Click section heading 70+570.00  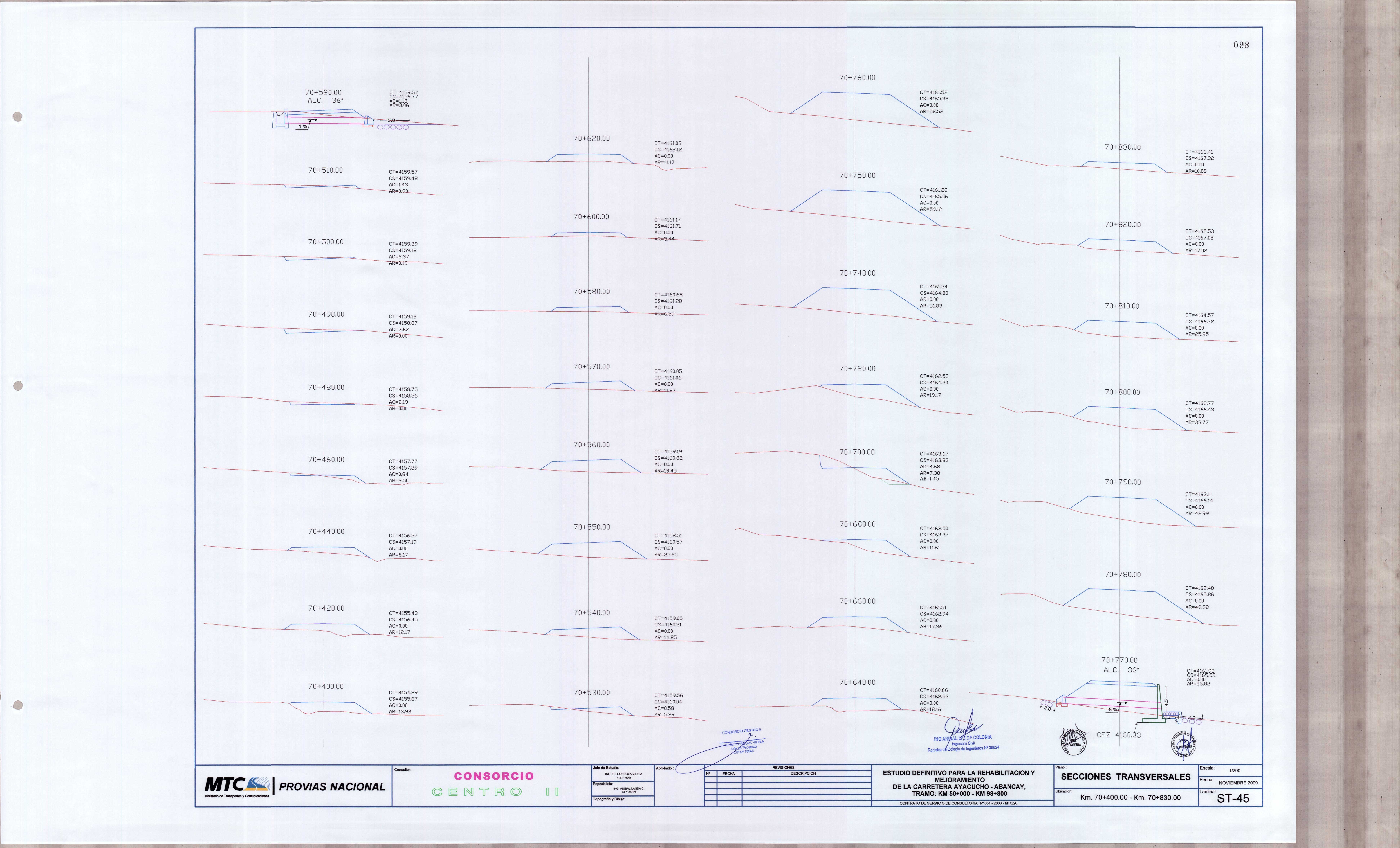pos(591,367)
